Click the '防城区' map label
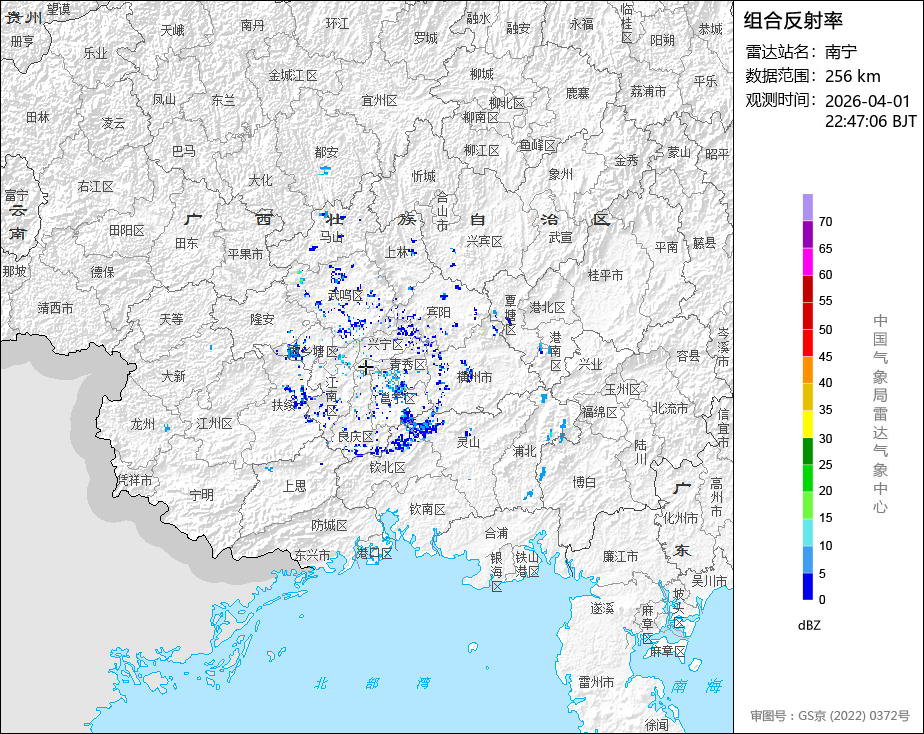This screenshot has width=924, height=734. [329, 525]
